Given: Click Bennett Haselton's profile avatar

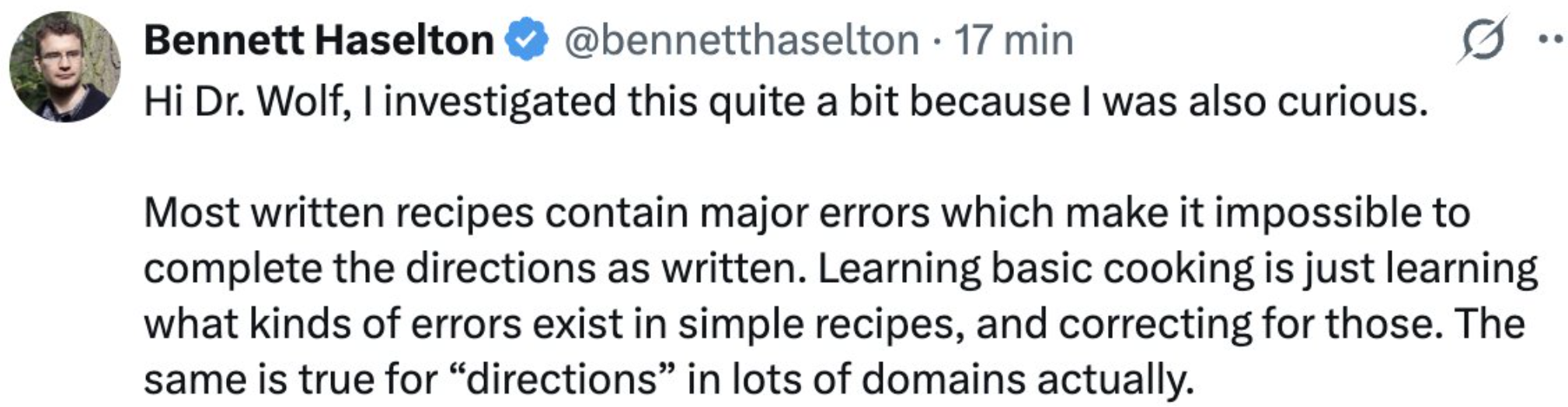Looking at the screenshot, I should point(64,68).
